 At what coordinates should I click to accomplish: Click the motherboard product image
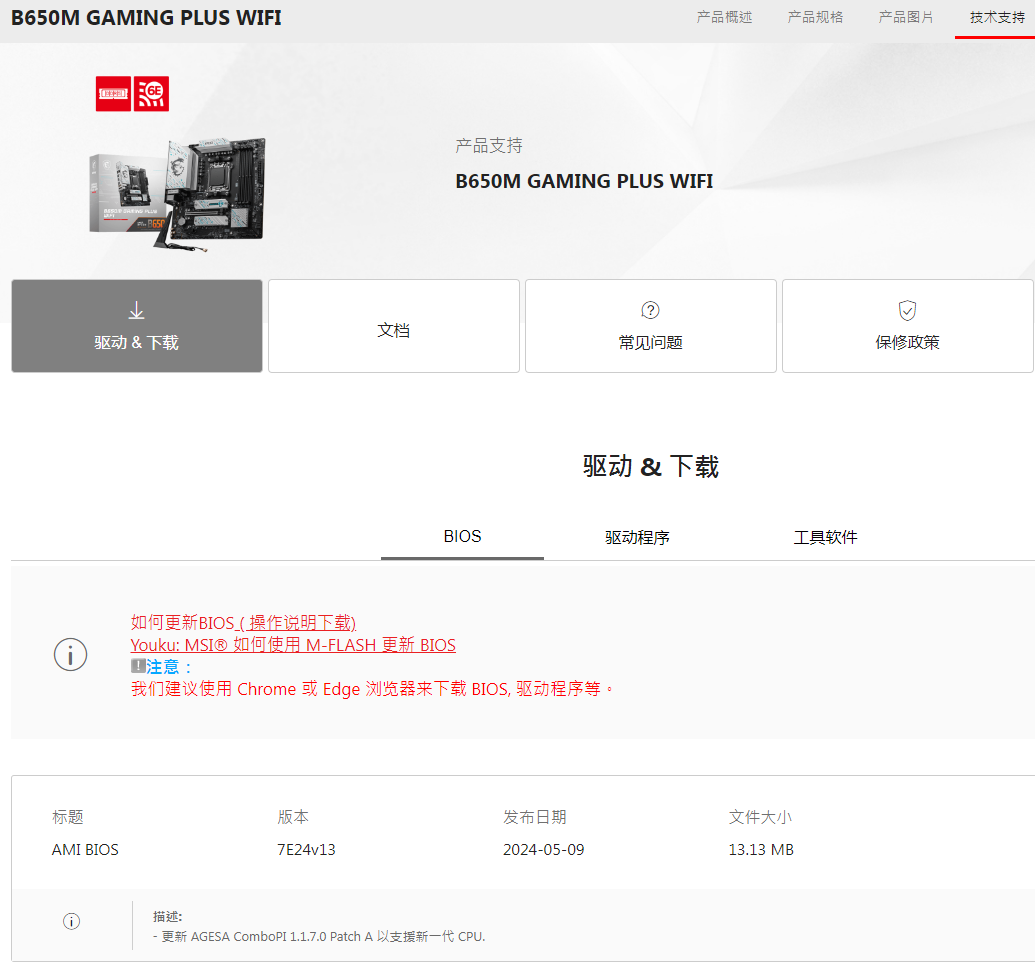178,194
